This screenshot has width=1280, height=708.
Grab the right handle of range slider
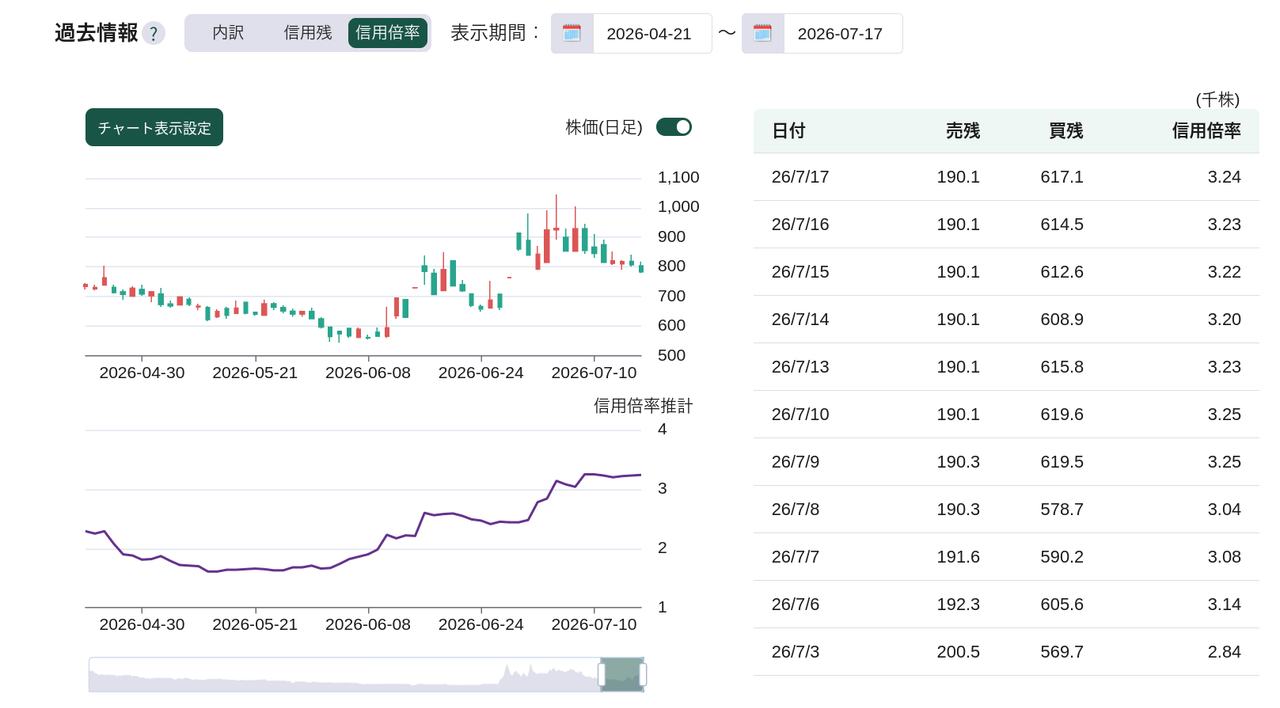(642, 675)
